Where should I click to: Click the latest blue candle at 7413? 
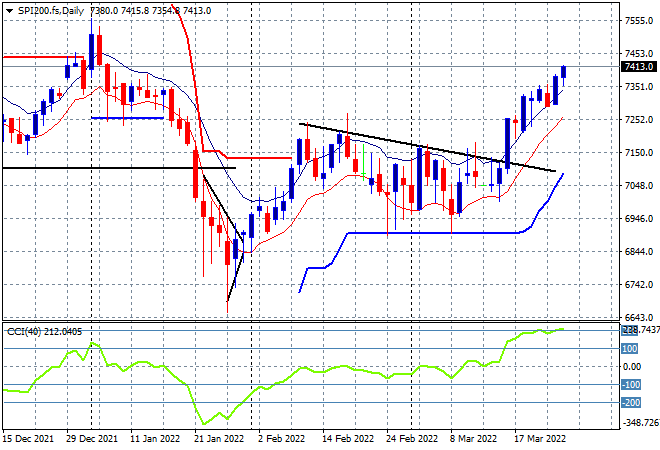[x=564, y=72]
